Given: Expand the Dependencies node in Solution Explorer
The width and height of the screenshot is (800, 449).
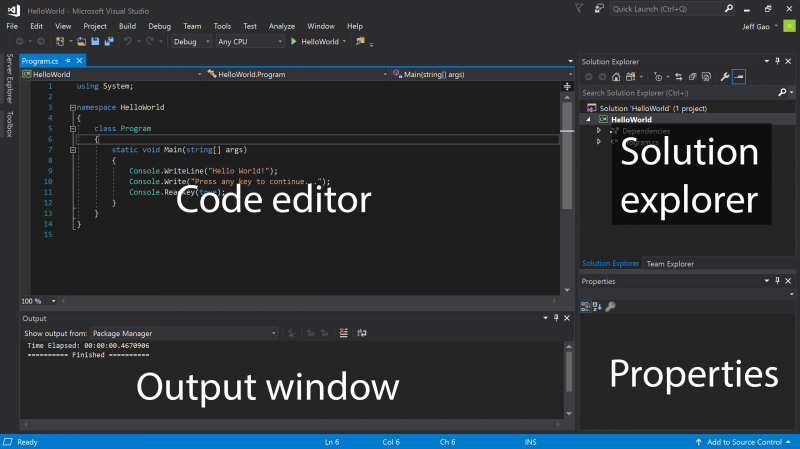Looking at the screenshot, I should pos(599,131).
